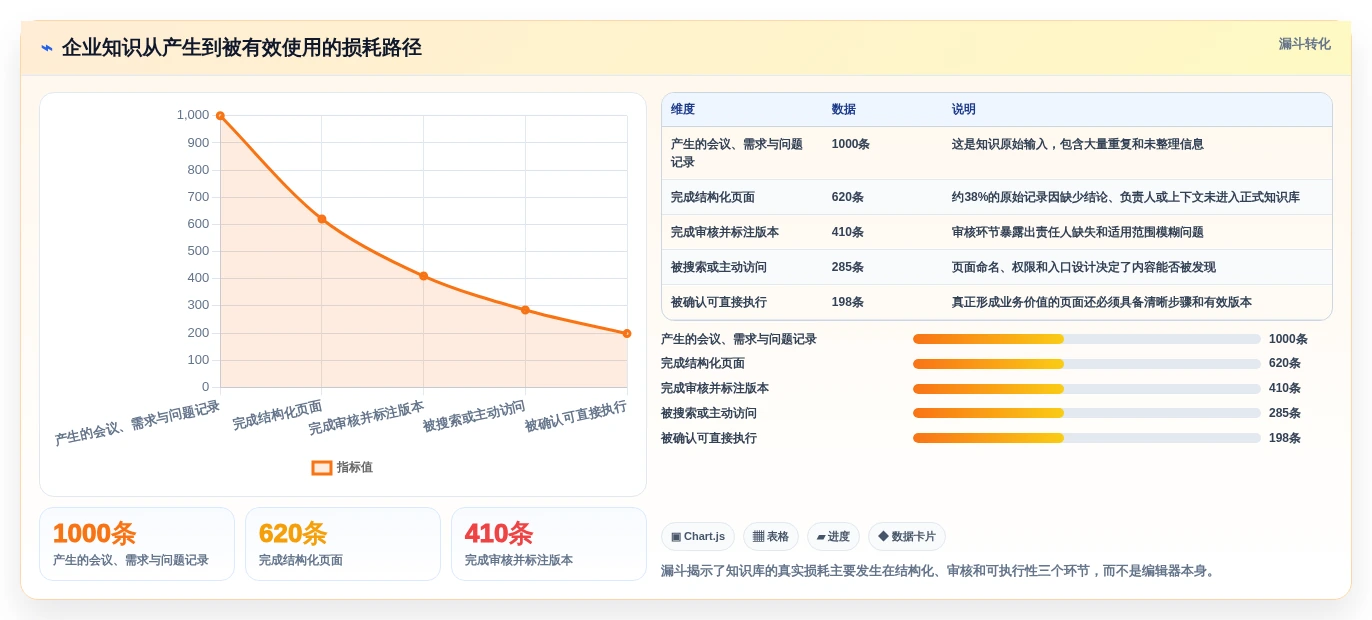
Task: Click chart axis label 被确认可直接执行
Action: [576, 416]
